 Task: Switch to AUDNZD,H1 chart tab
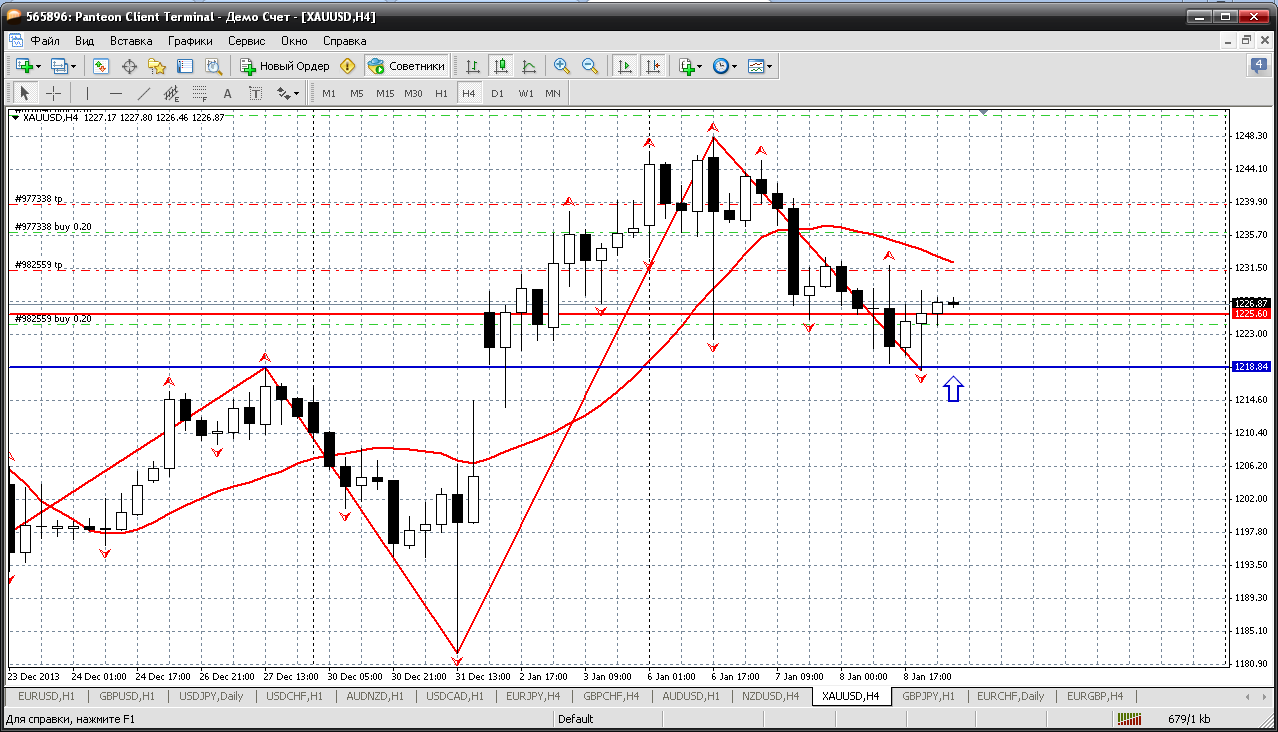(x=376, y=696)
